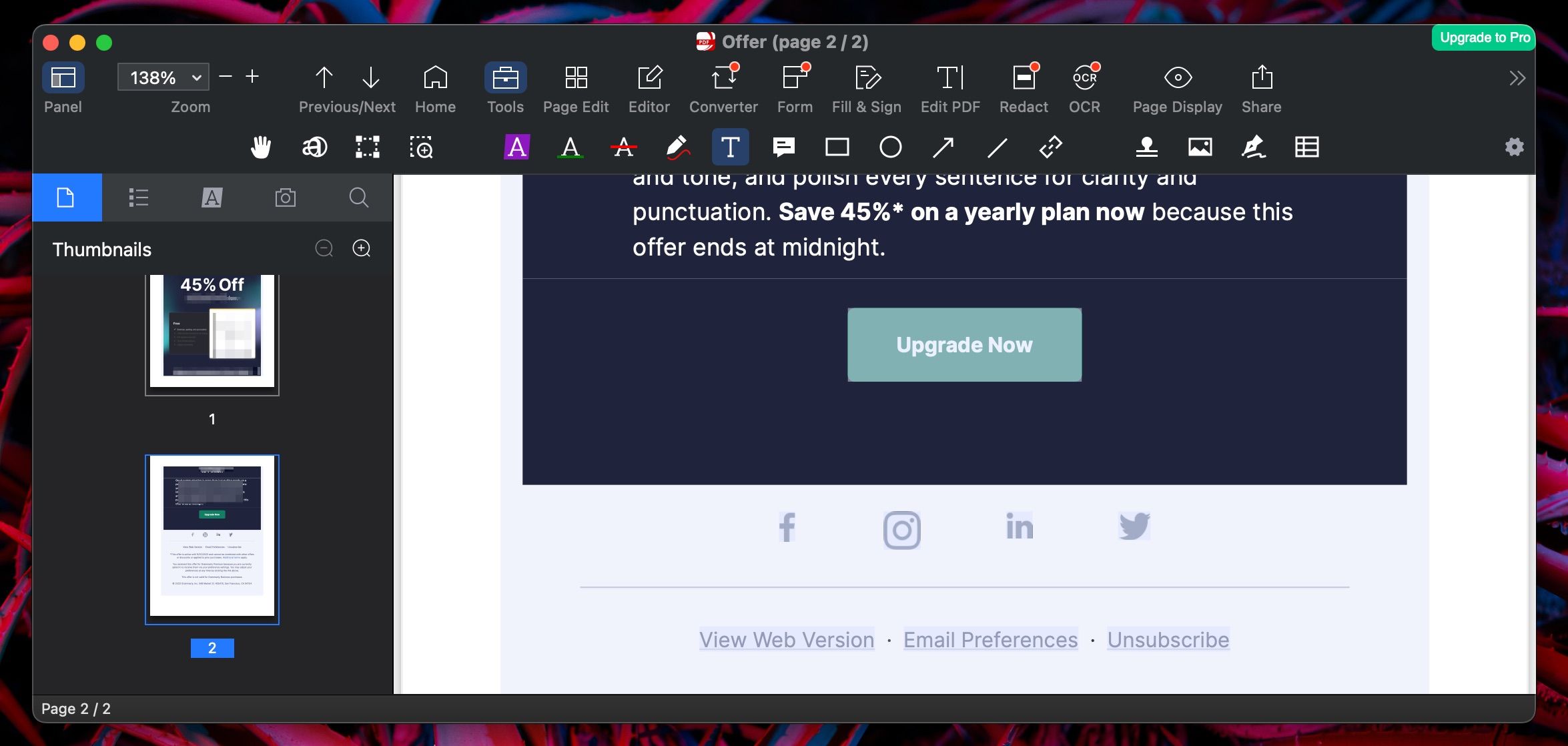This screenshot has width=1568, height=746.
Task: Select the strikethrough annotation tool
Action: click(x=623, y=147)
